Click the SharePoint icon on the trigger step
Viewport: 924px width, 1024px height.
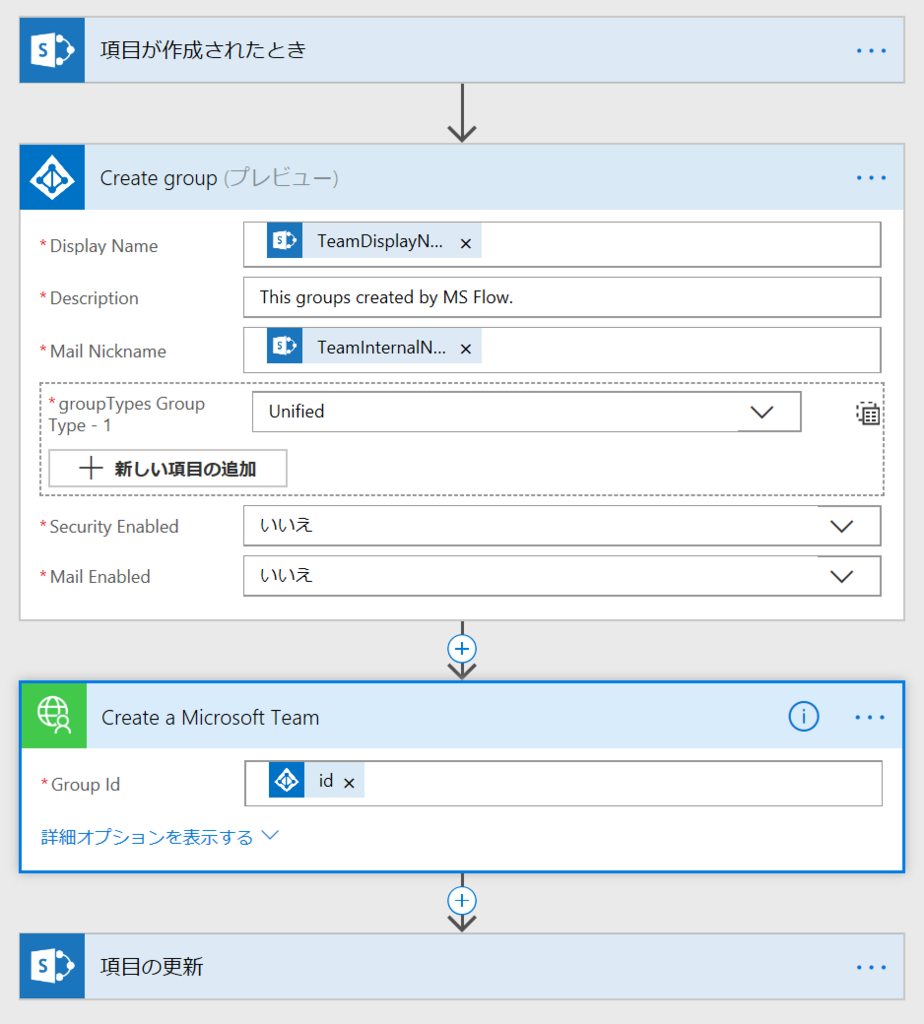(x=52, y=50)
